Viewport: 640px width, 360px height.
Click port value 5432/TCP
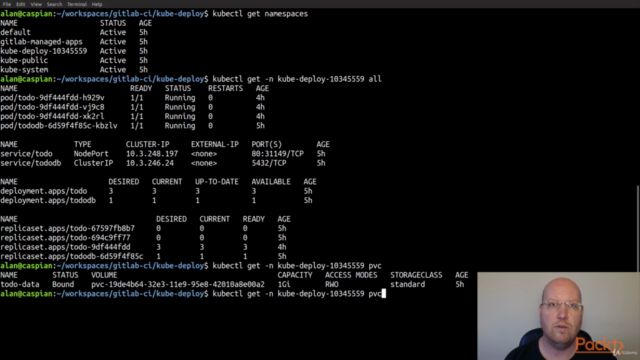point(269,163)
